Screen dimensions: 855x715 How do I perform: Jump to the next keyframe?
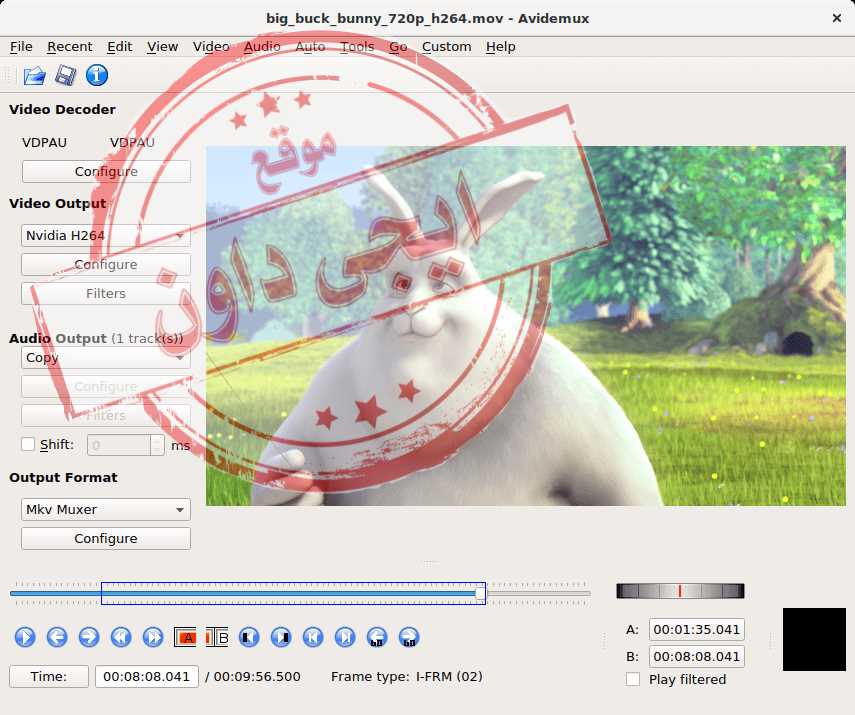[153, 637]
